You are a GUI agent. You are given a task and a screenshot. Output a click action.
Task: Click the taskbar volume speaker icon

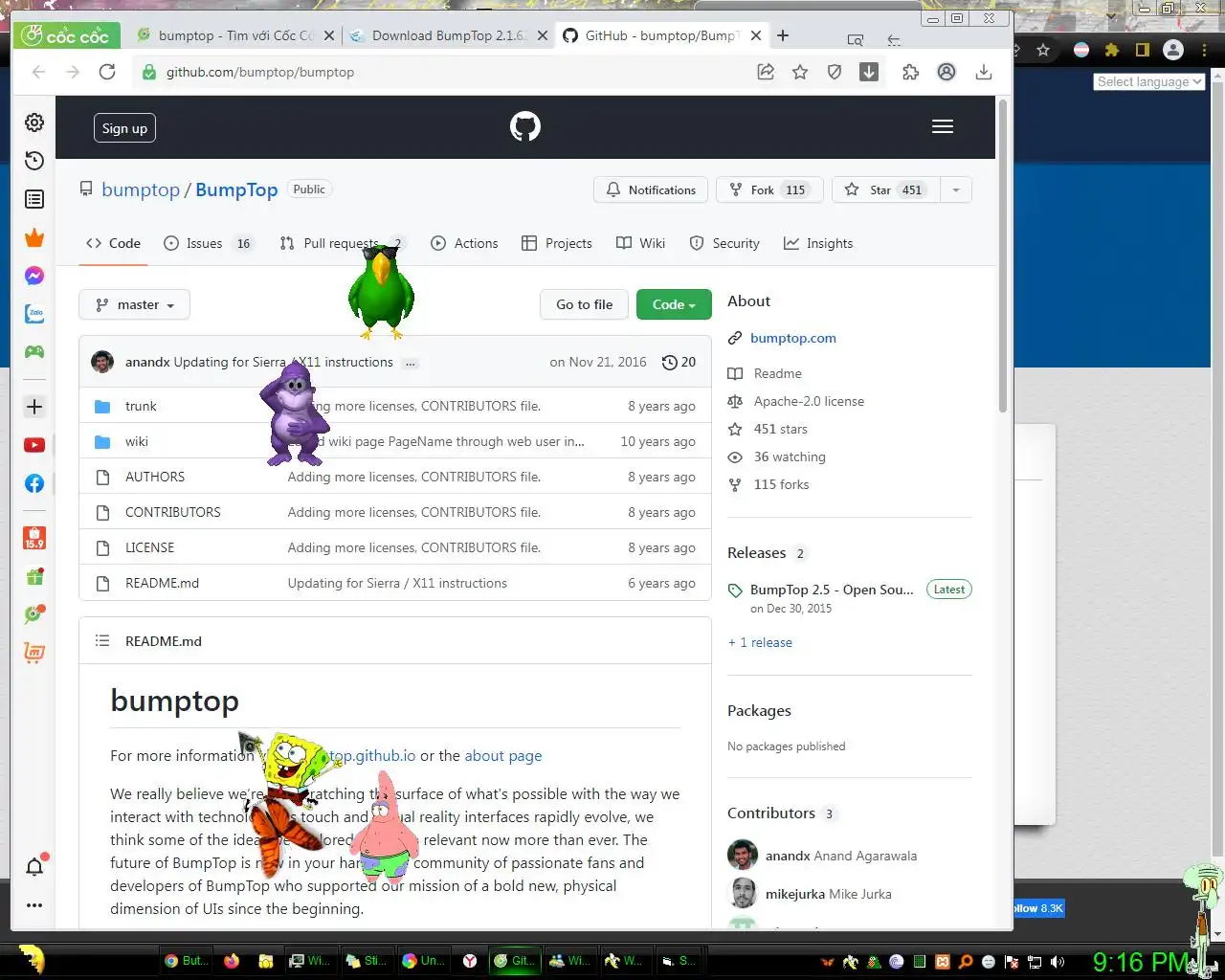pyautogui.click(x=1058, y=962)
